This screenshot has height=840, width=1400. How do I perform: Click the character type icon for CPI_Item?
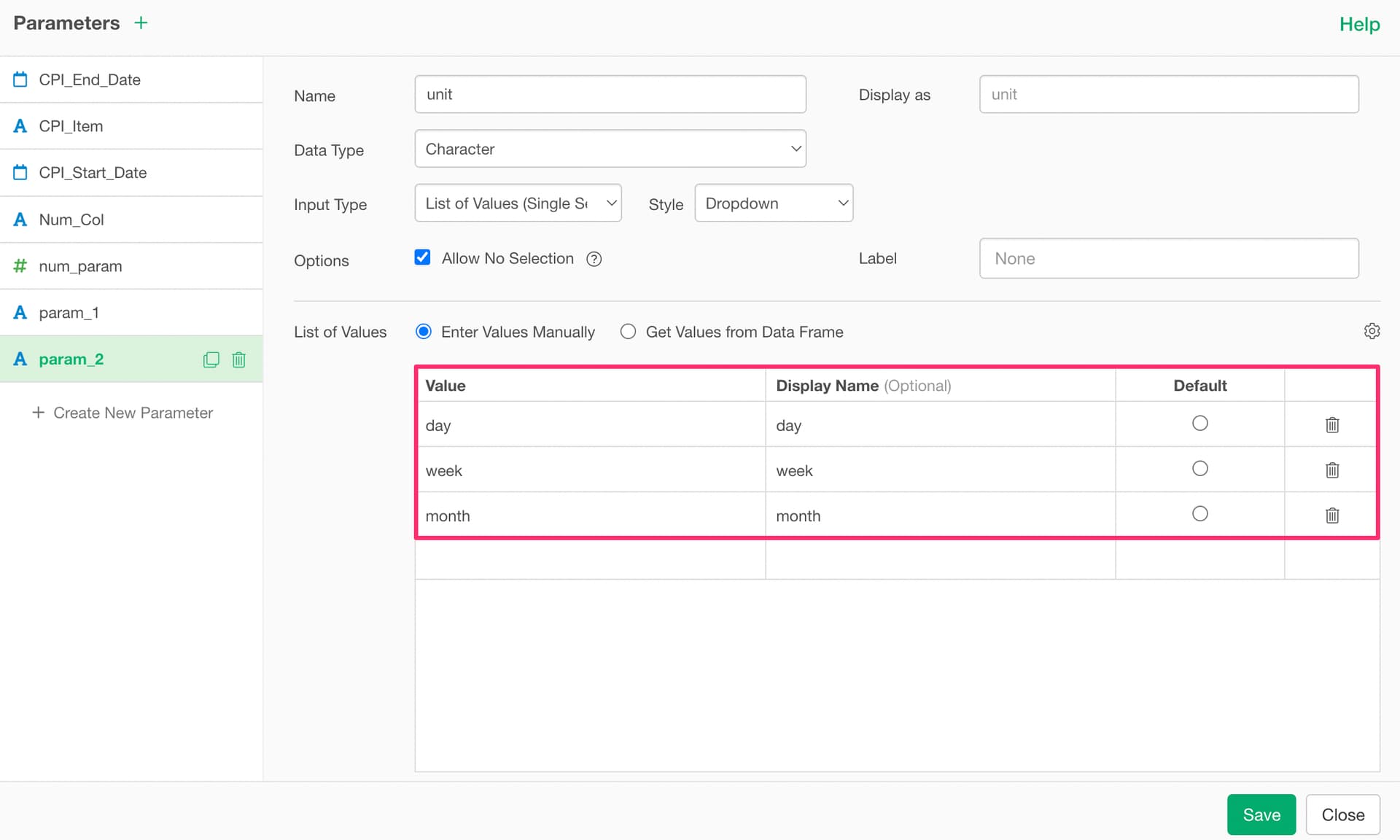[x=20, y=126]
